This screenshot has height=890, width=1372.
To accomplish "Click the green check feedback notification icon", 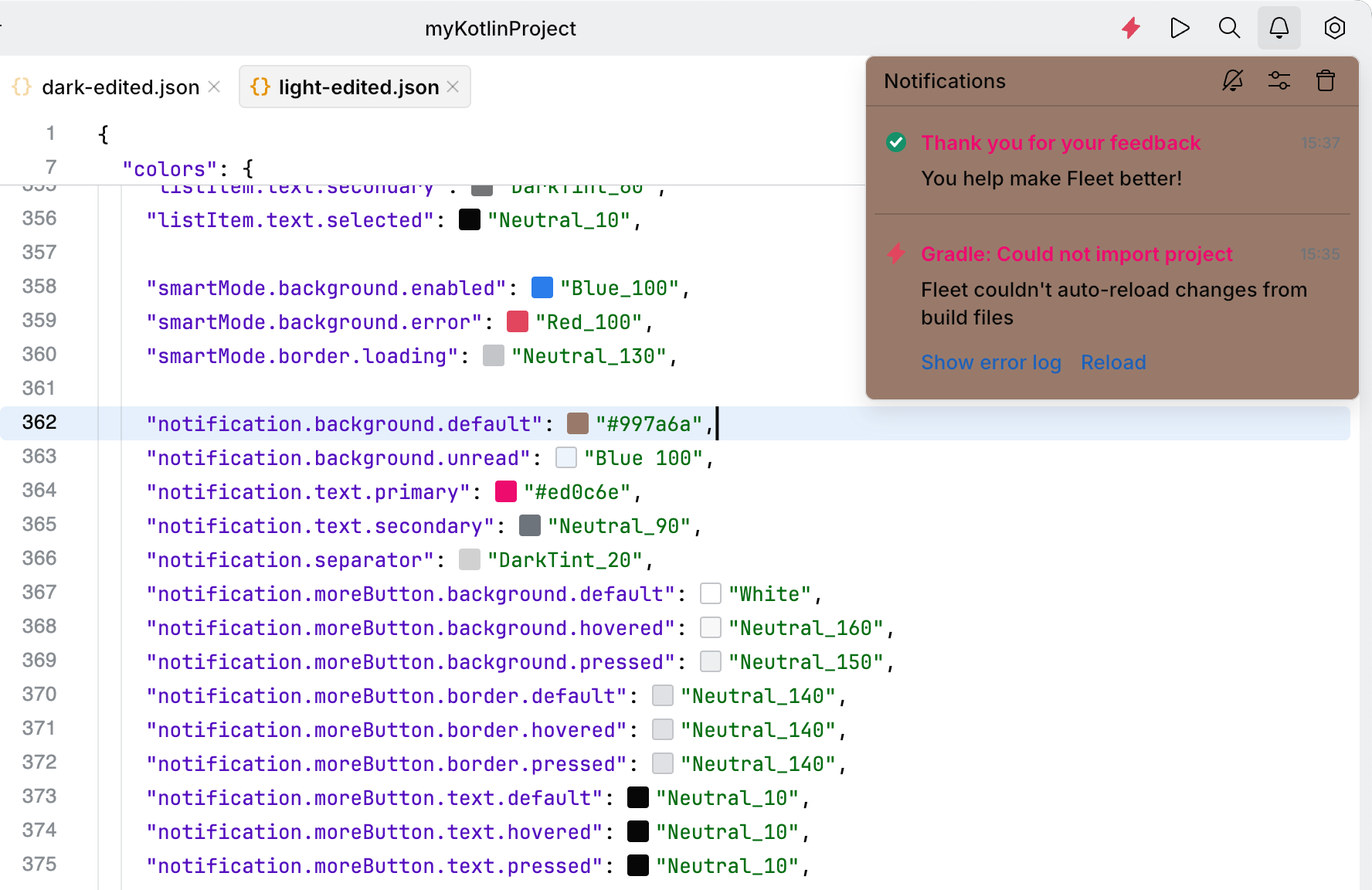I will (x=896, y=143).
